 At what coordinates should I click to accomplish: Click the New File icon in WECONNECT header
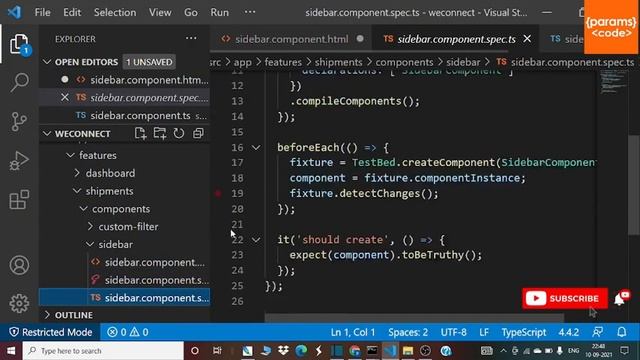[140, 133]
